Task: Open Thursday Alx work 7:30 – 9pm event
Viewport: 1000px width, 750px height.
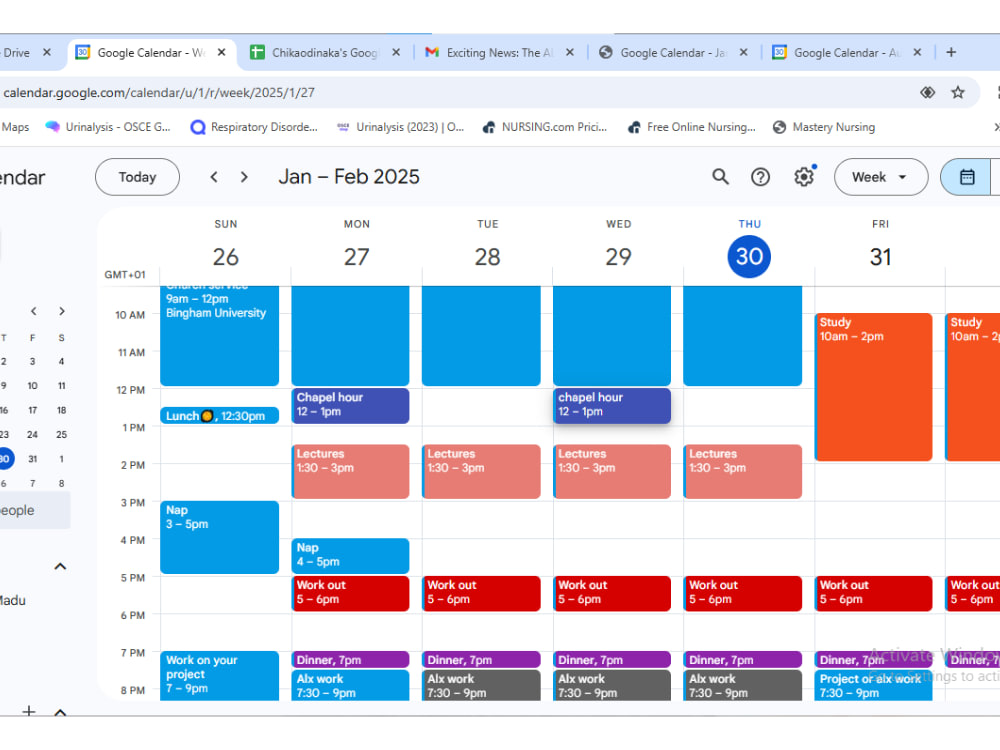Action: point(742,685)
